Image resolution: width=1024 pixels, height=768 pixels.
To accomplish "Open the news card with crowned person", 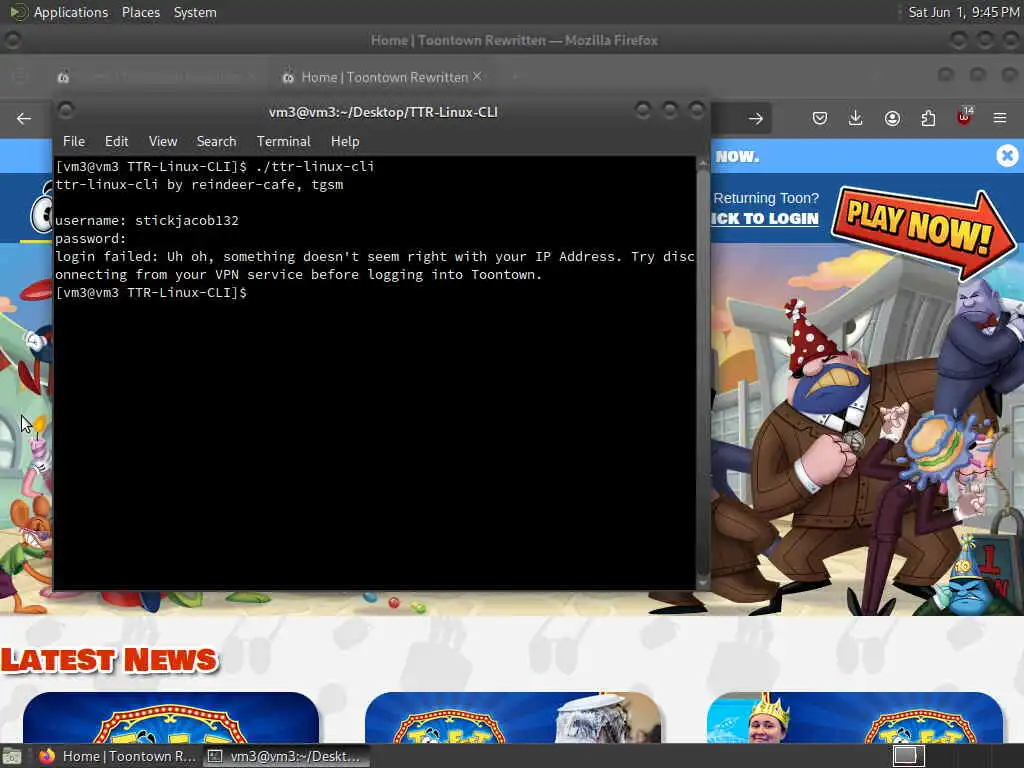I will [x=855, y=717].
